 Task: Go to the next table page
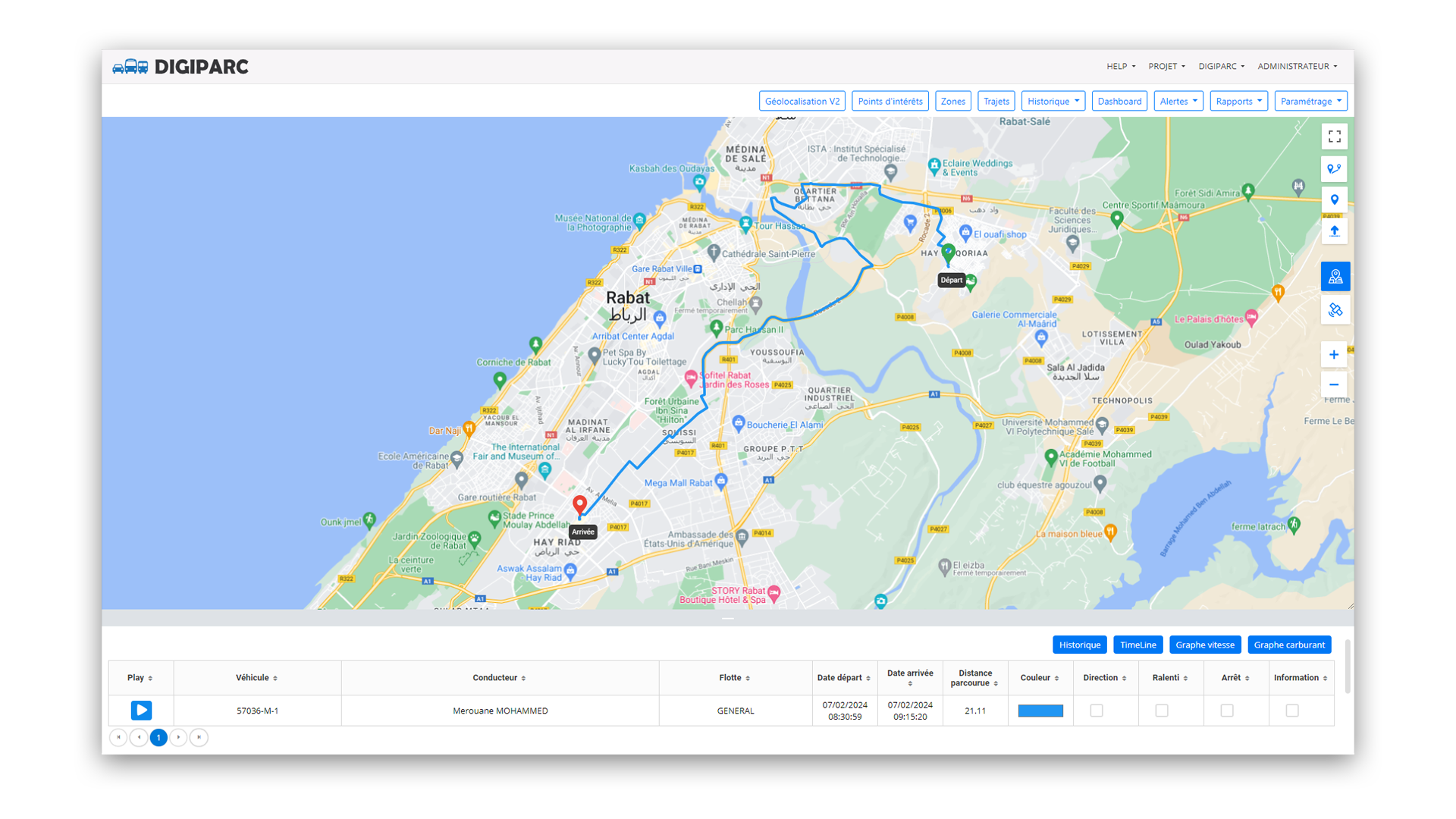click(178, 737)
